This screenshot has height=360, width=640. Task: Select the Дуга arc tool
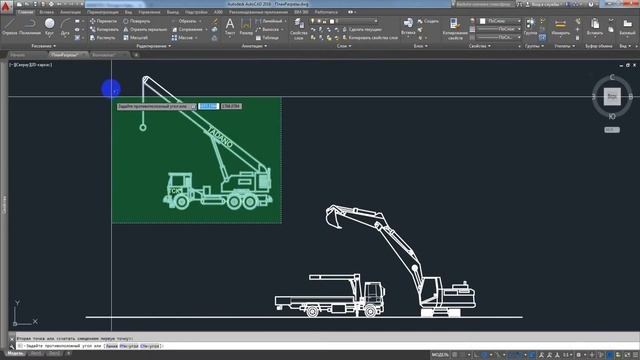coord(65,27)
